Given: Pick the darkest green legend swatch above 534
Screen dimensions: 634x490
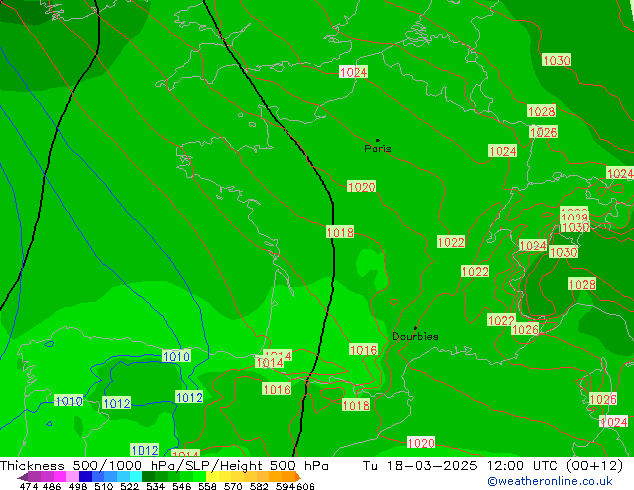Looking at the screenshot, I should (148, 477).
